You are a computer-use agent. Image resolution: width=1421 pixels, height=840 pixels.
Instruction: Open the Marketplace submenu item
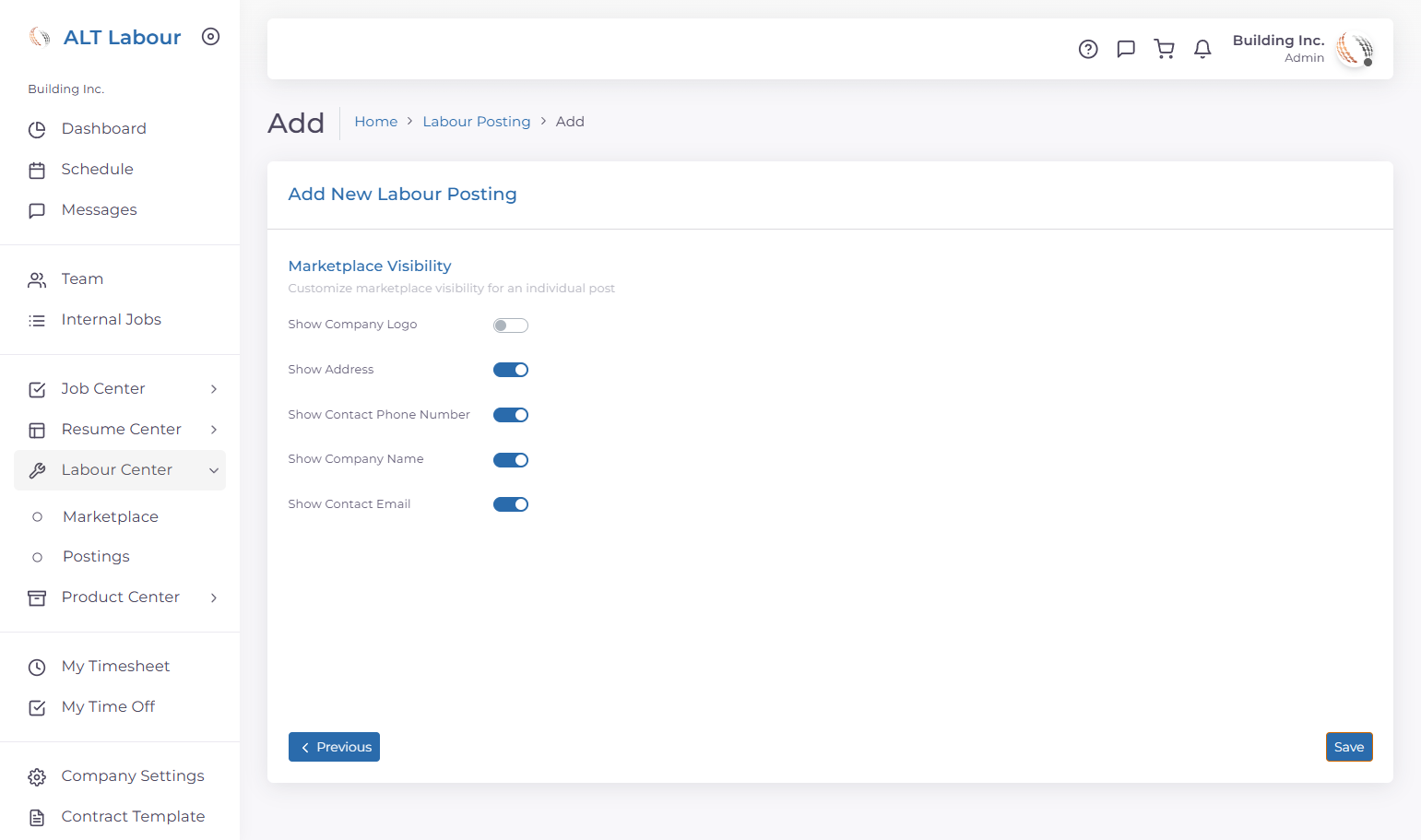click(x=111, y=516)
